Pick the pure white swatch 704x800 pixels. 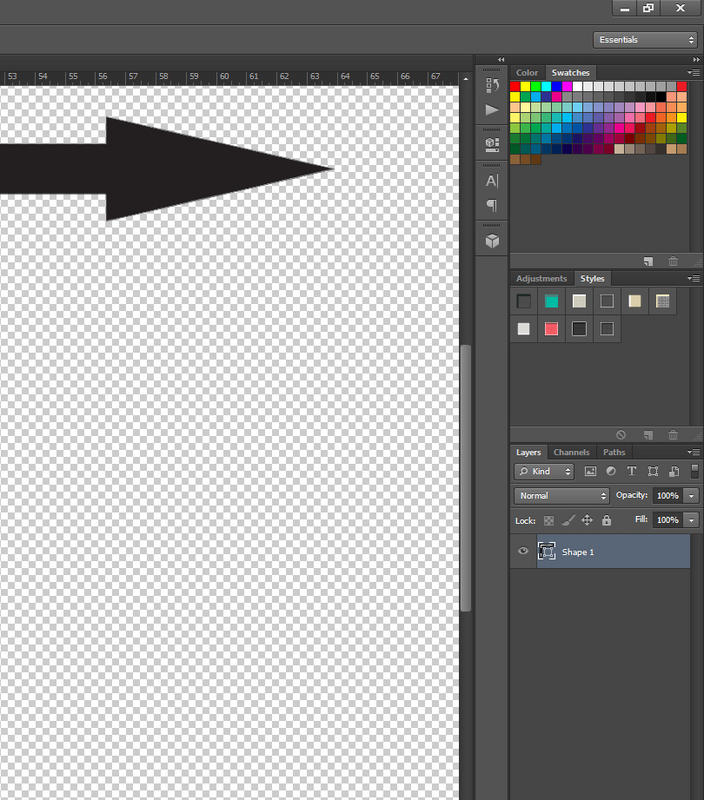(x=577, y=86)
